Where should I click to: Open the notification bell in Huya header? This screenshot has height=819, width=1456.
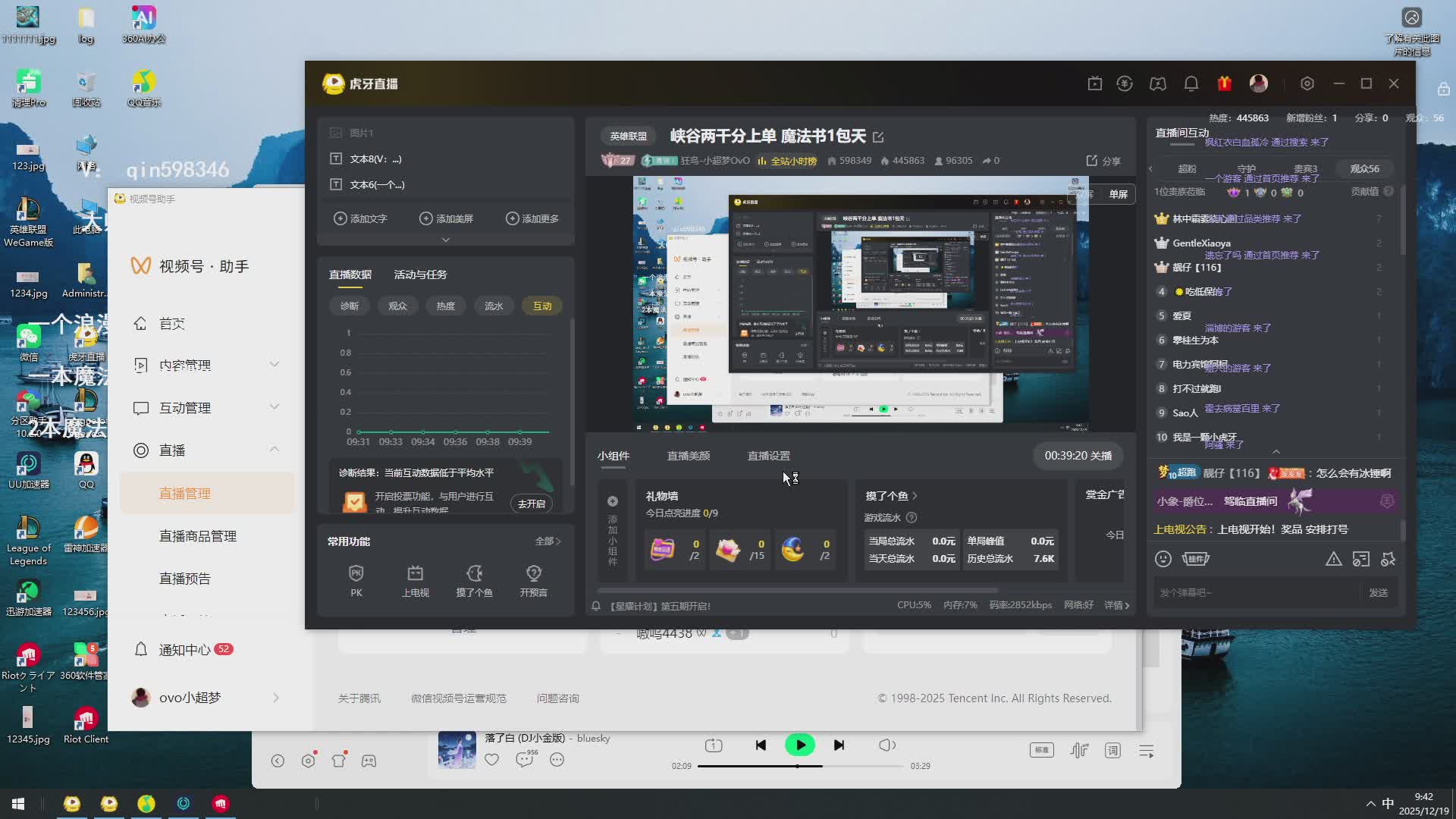point(1191,83)
